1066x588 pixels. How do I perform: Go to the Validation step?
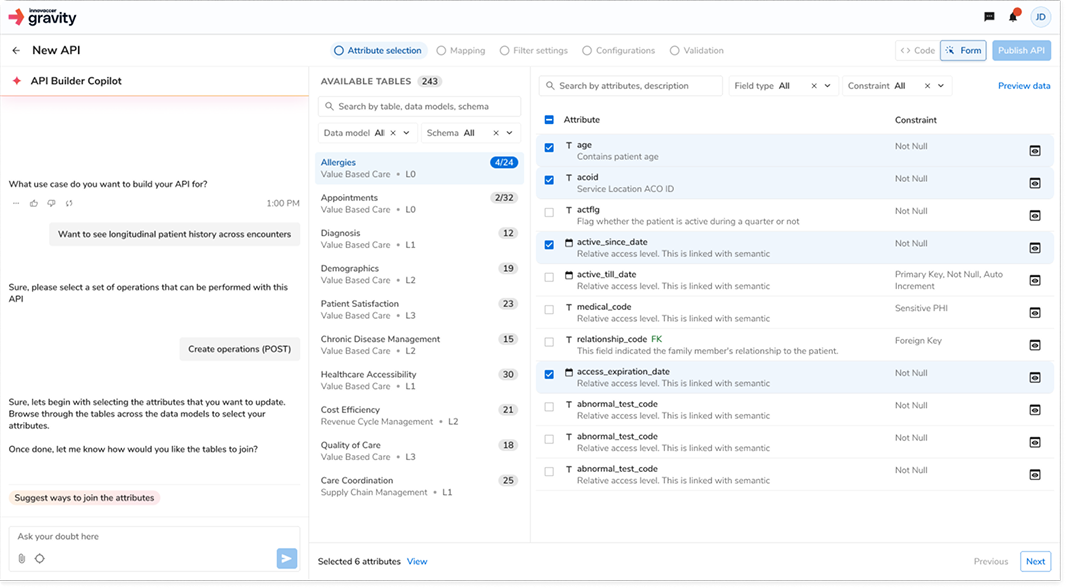(697, 50)
